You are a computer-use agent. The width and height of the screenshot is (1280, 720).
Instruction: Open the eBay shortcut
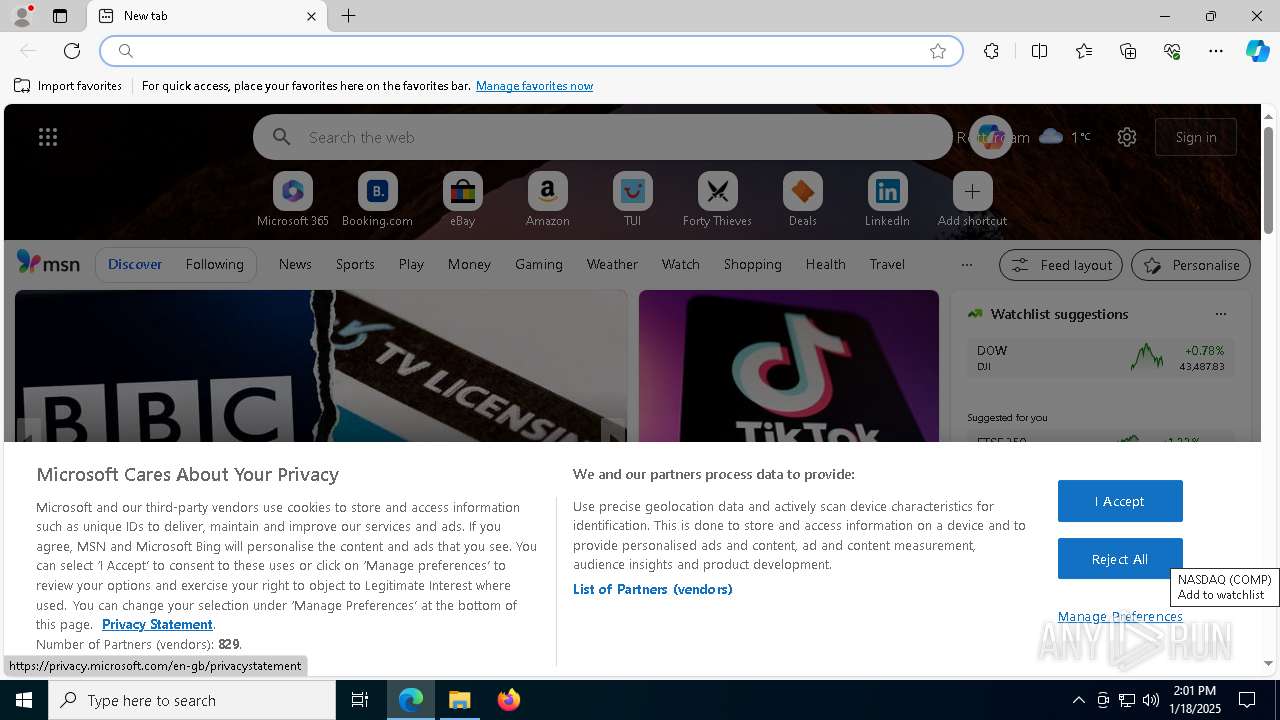[462, 200]
